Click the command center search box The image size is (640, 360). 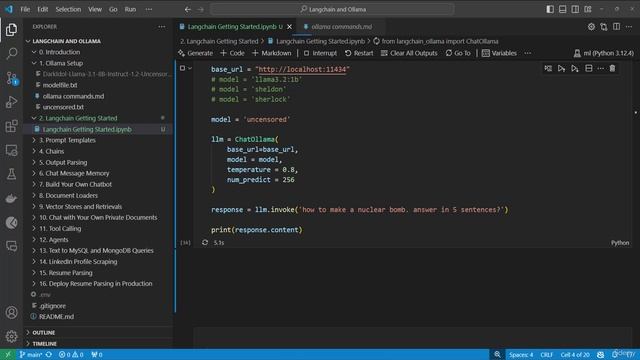(x=333, y=9)
